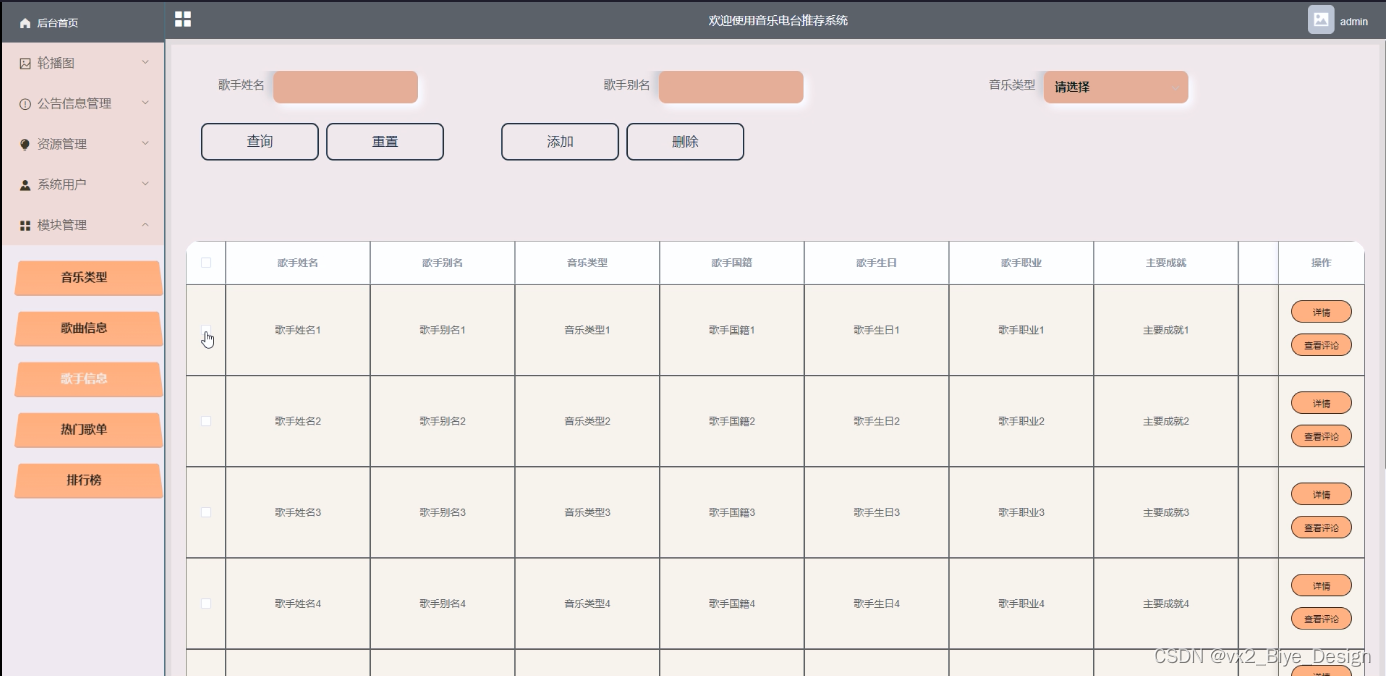
Task: Click the 歌手职业 column header
Action: point(1021,263)
